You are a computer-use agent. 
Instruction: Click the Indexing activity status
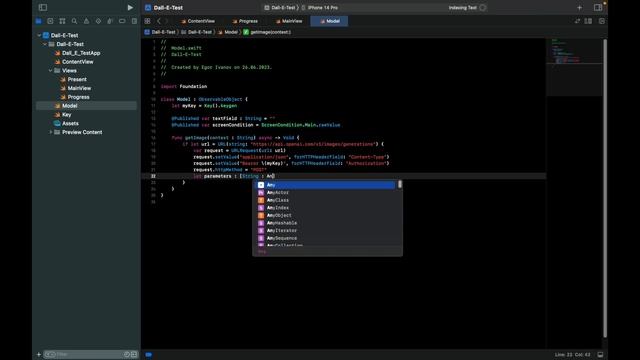[x=467, y=7]
